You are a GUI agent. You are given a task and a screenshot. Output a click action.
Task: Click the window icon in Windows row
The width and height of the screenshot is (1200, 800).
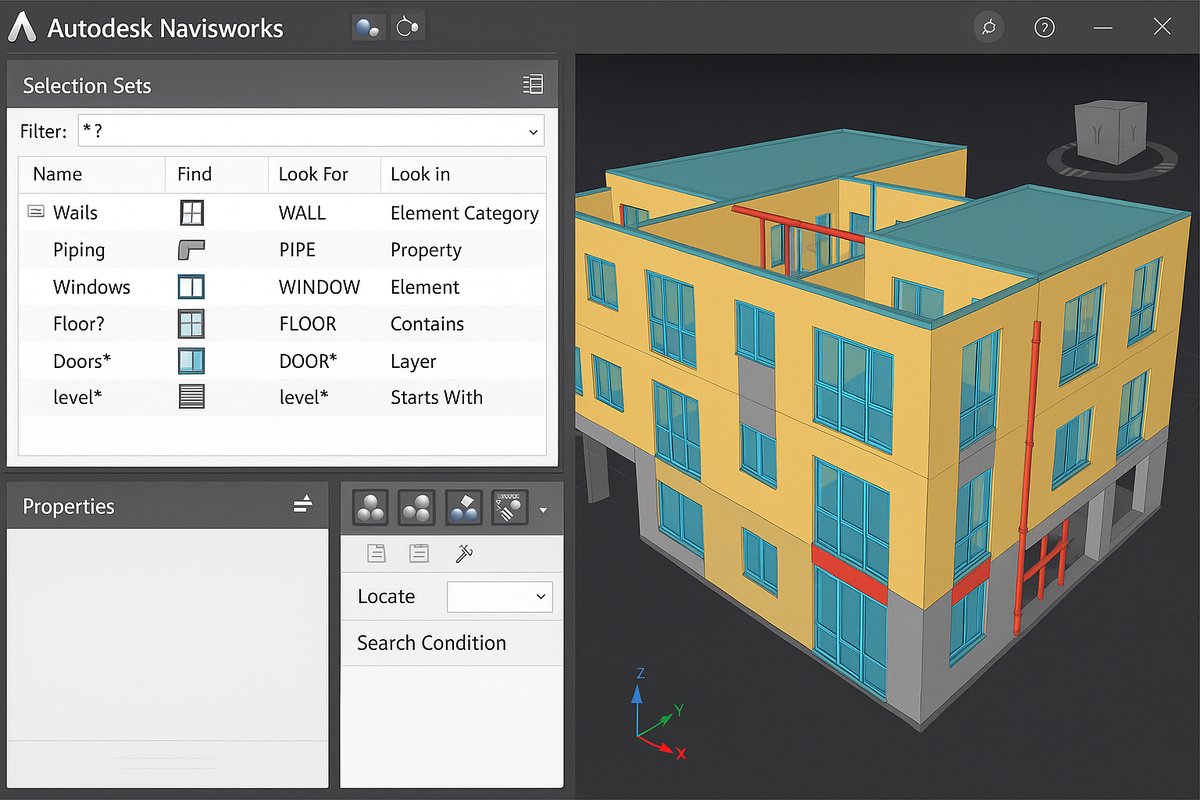191,287
